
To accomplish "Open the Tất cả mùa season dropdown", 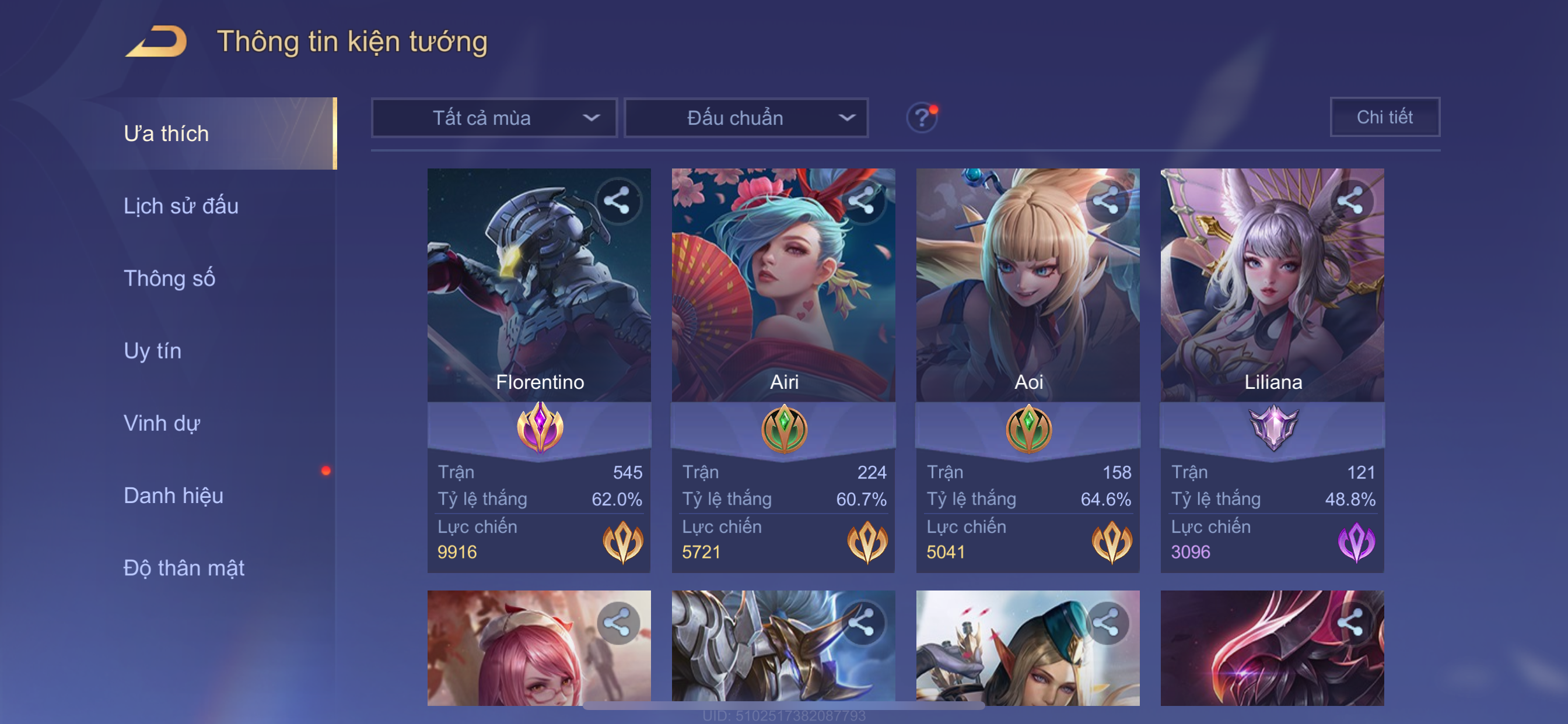I will click(x=494, y=117).
